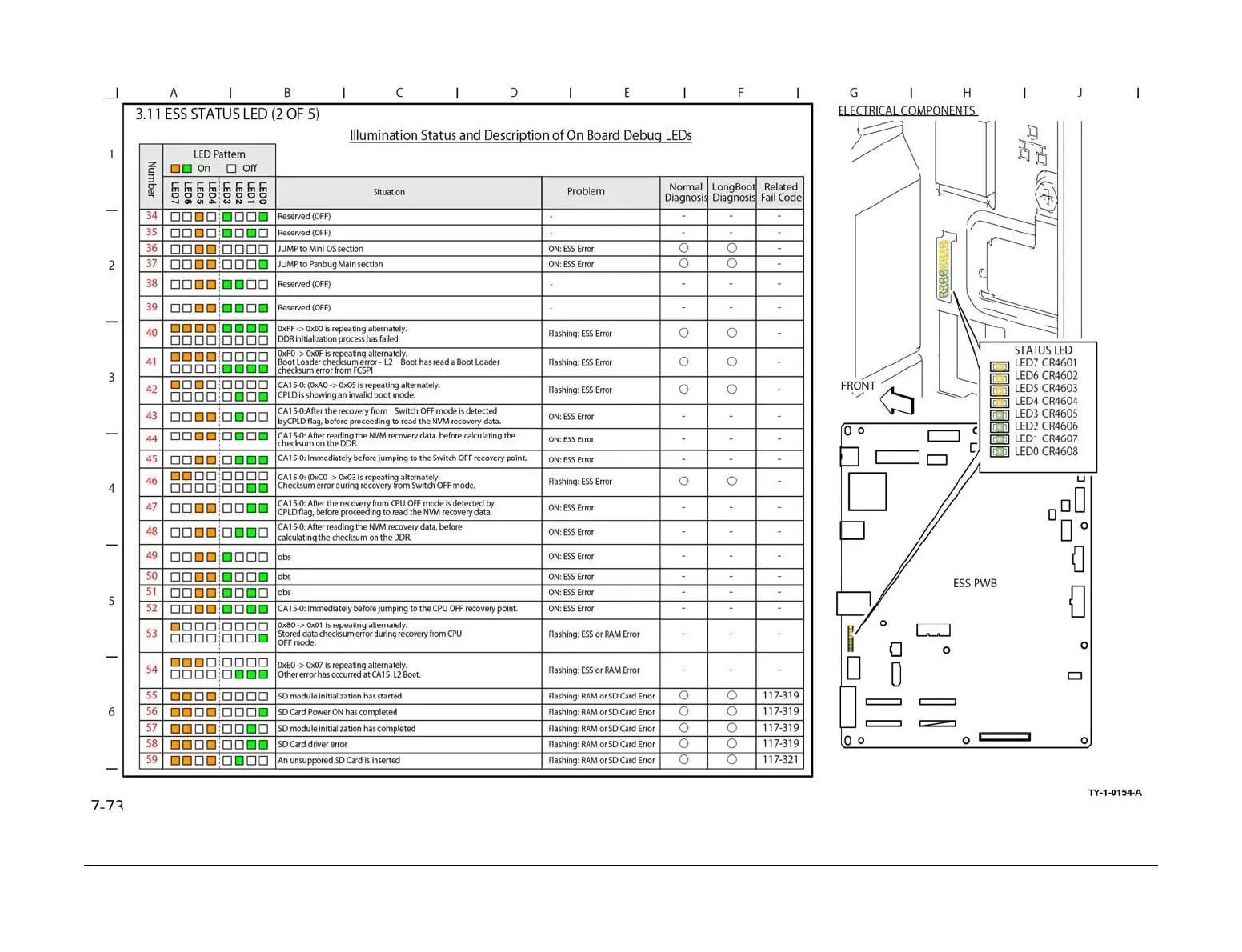Click grid column letter "G" in the top ruler
The image size is (1242, 952).
[x=854, y=93]
